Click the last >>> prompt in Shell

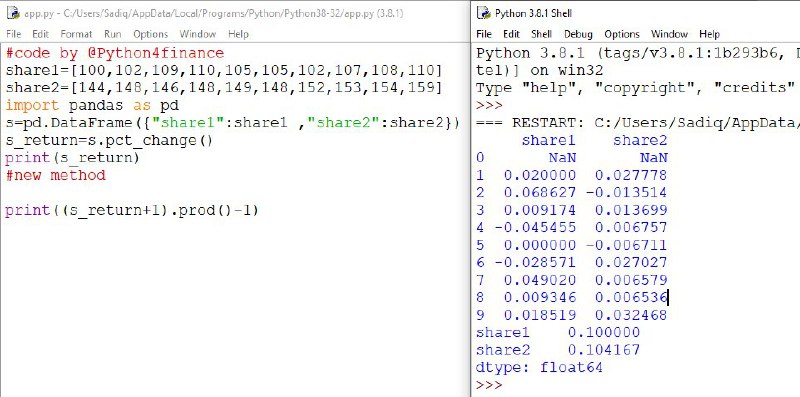[489, 384]
